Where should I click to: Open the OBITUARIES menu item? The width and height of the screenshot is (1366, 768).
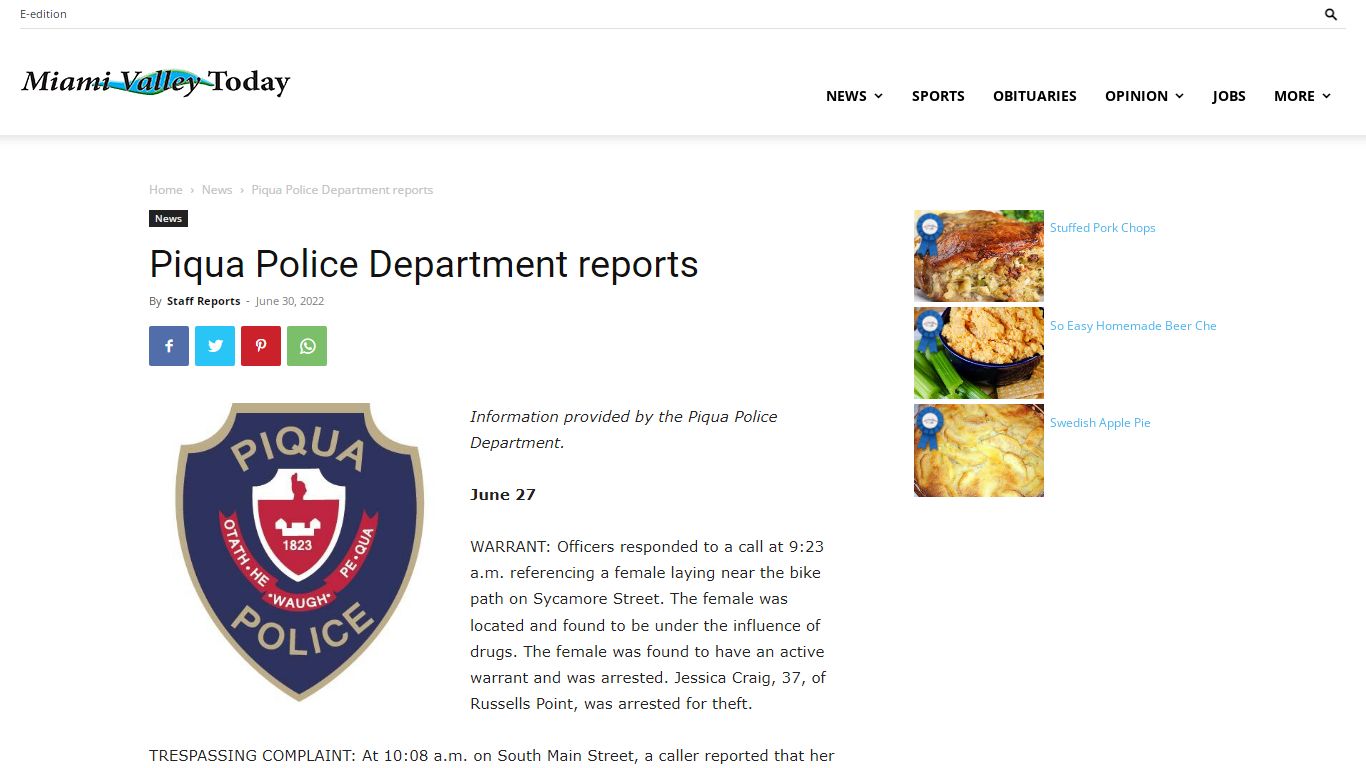(x=1035, y=96)
